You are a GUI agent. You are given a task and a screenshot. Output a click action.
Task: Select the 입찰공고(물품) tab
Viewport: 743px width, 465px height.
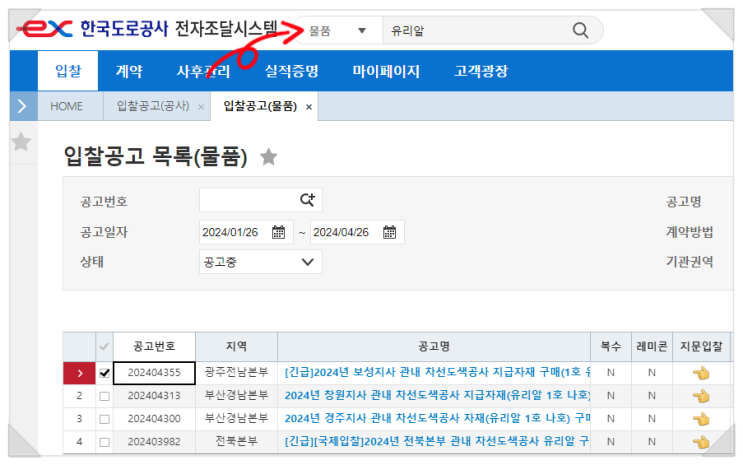click(260, 106)
